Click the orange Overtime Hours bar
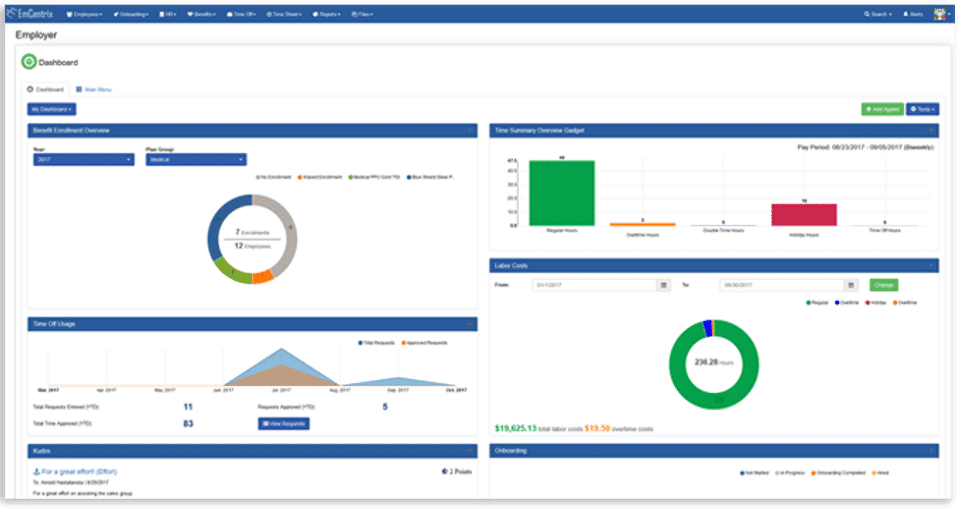 642,224
